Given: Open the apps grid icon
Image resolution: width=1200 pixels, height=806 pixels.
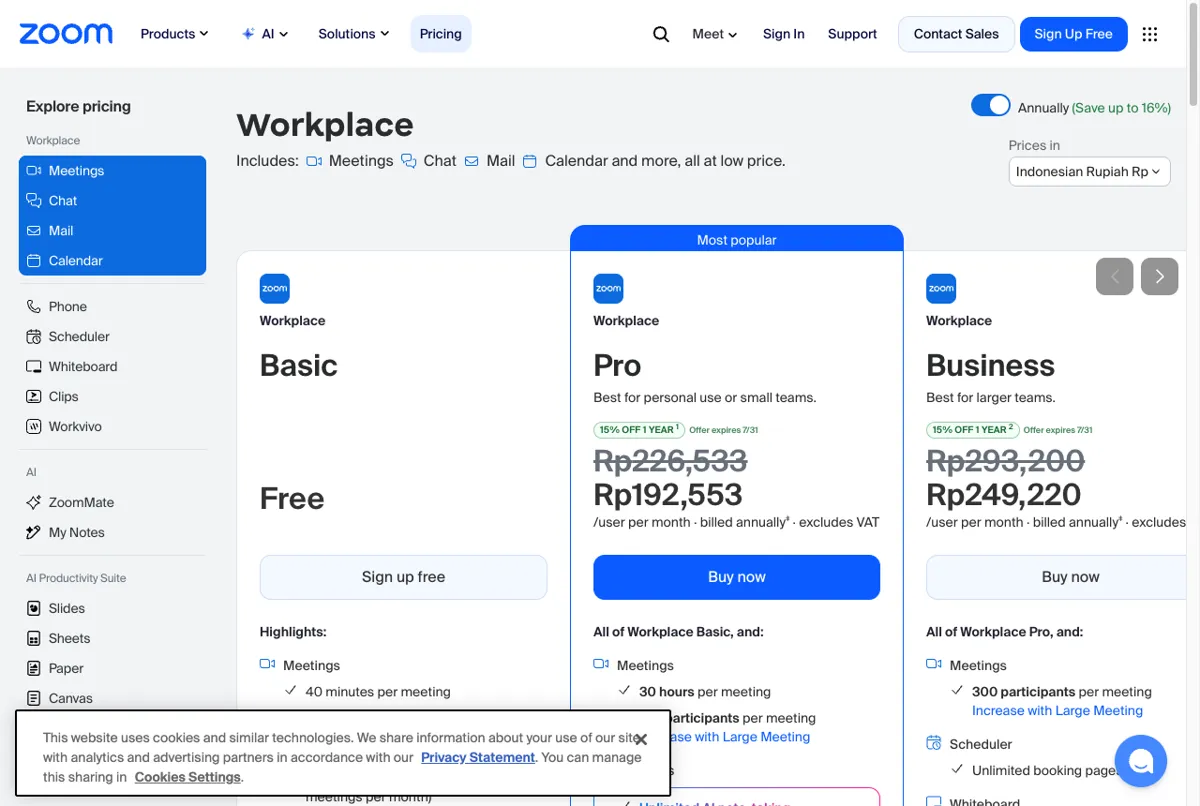Looking at the screenshot, I should 1150,34.
